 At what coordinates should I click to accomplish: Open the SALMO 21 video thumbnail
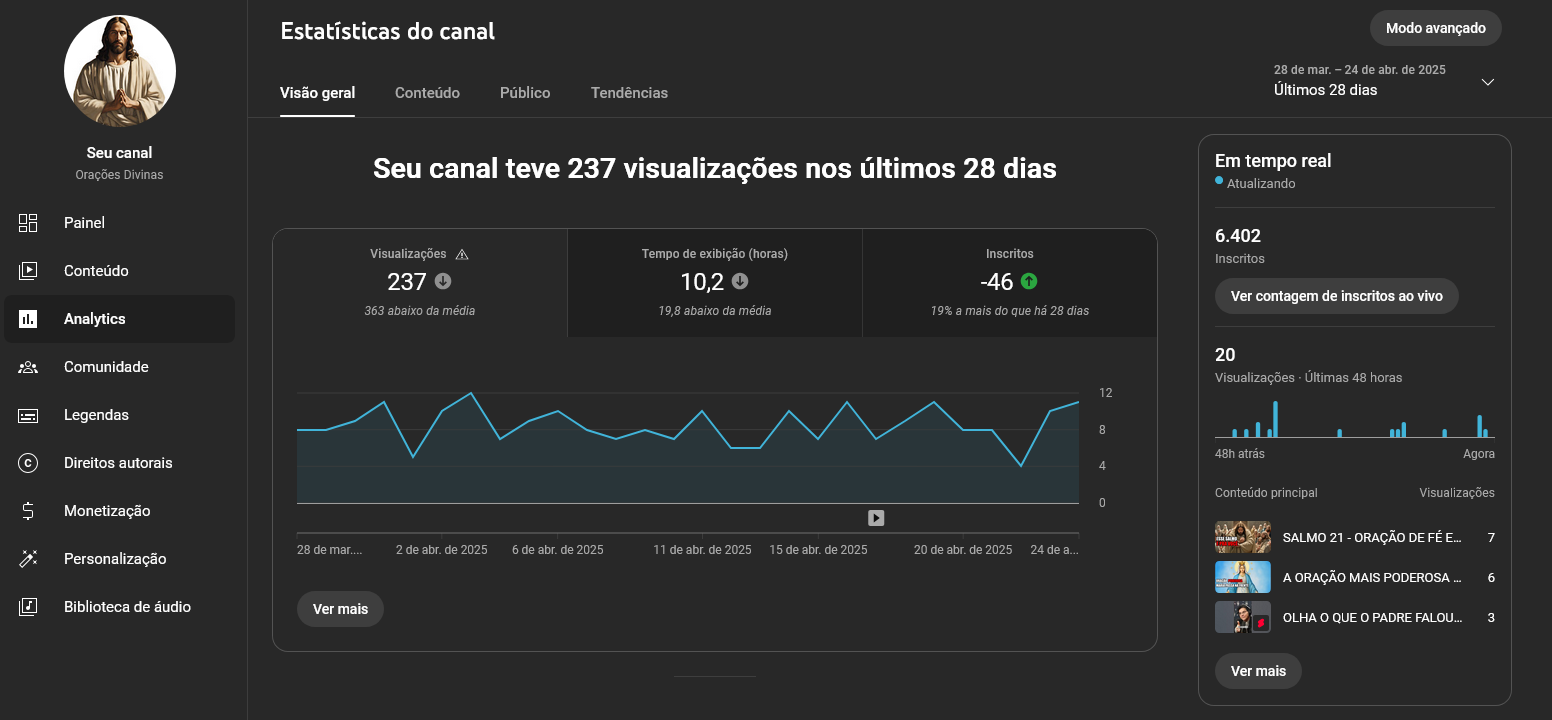coord(1243,537)
